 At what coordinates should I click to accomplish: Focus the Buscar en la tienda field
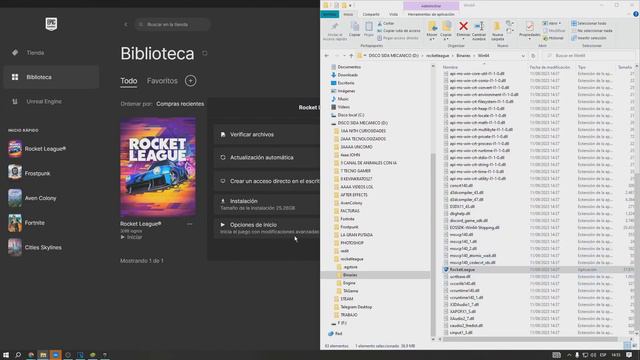(172, 24)
